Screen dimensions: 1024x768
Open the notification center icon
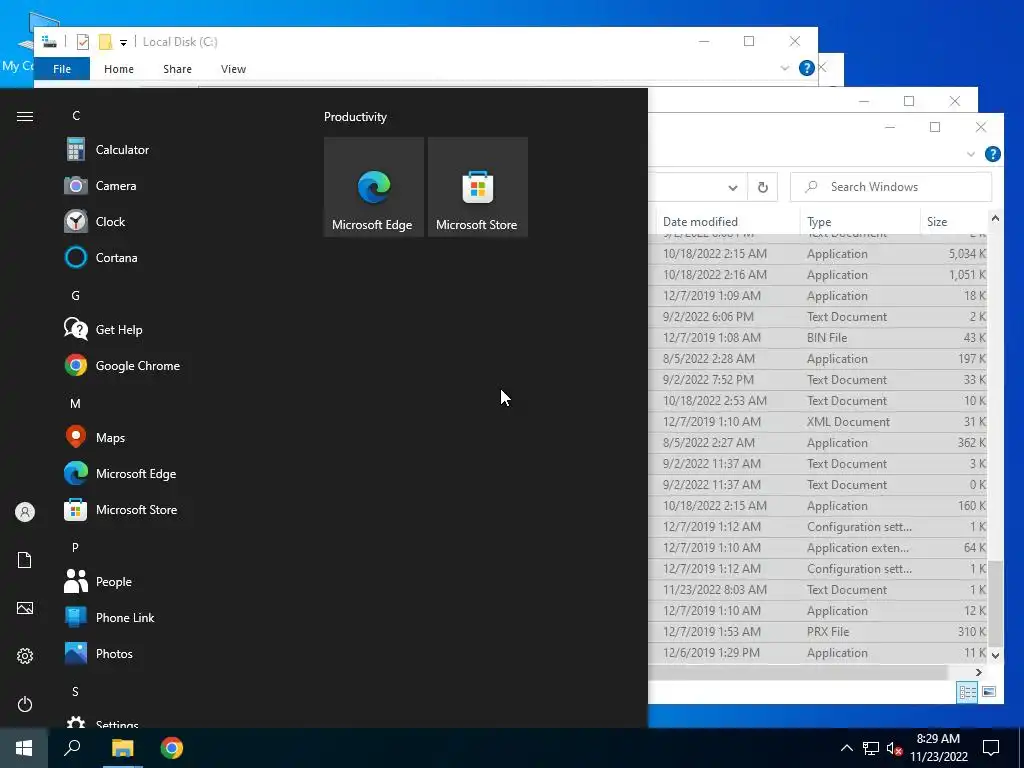(x=991, y=748)
